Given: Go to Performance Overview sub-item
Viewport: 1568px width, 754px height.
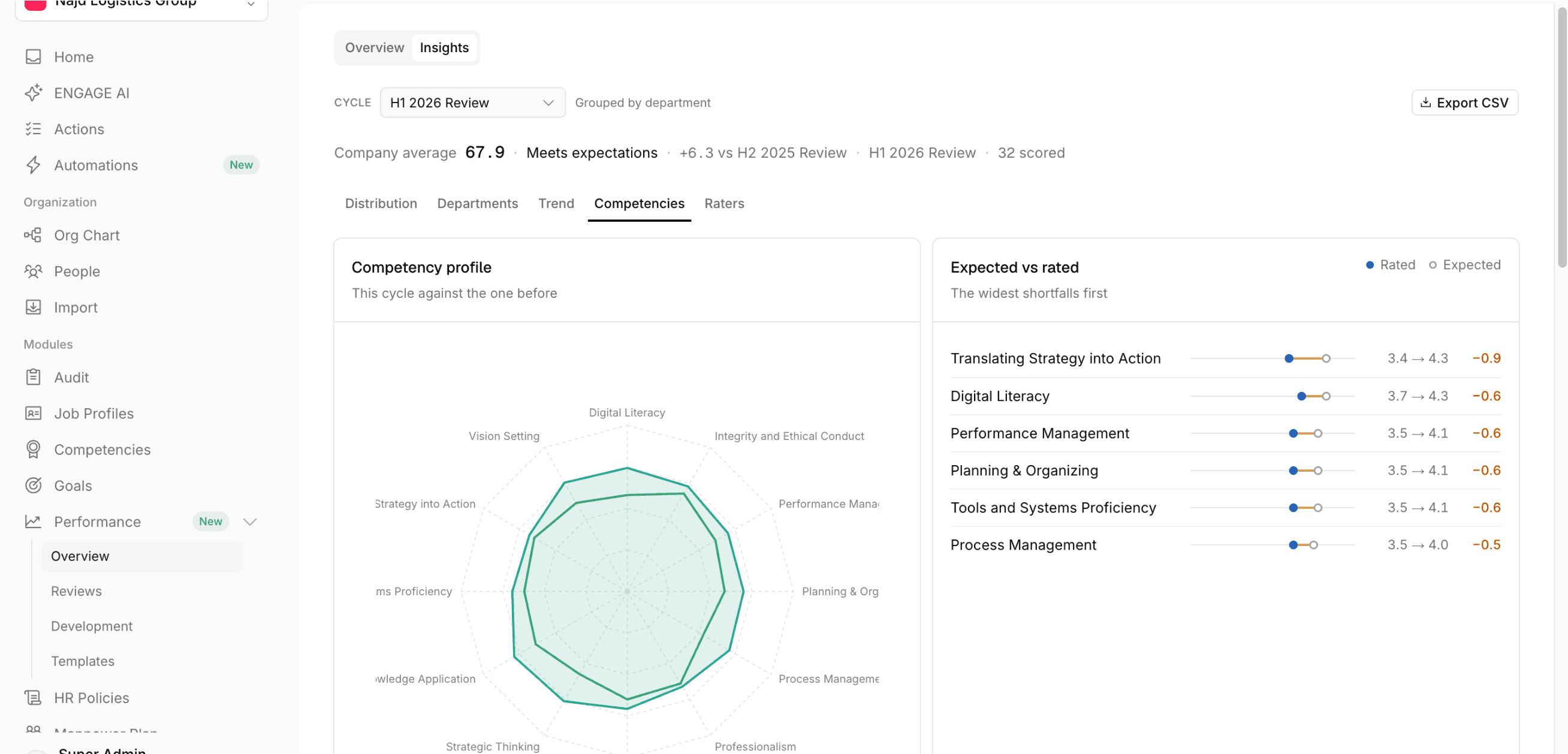Looking at the screenshot, I should [142, 556].
